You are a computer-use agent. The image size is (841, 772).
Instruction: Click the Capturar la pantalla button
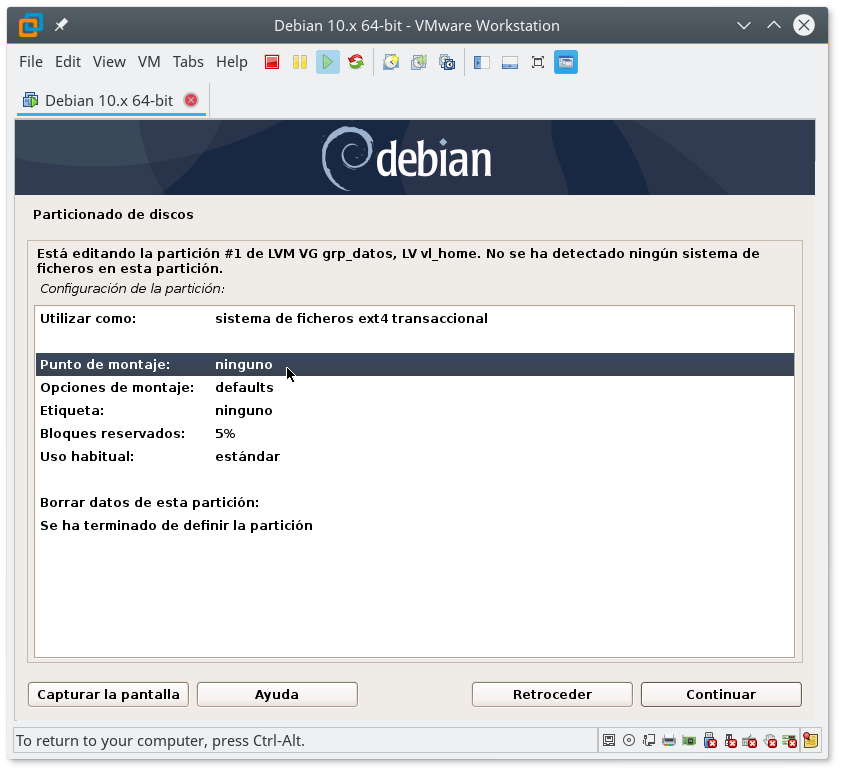(x=108, y=695)
